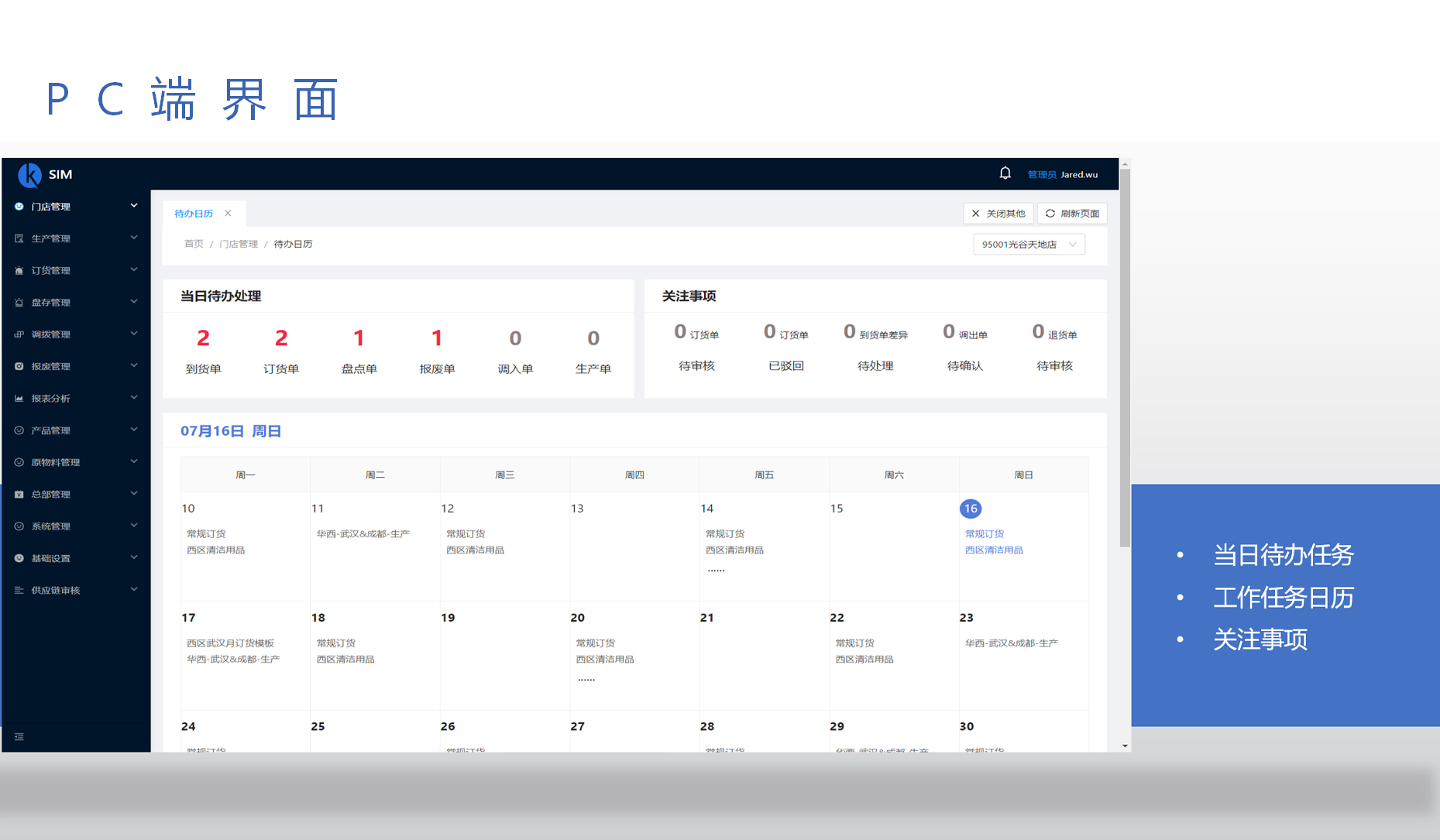Click the page vertical scrollbar
Image resolution: width=1440 pixels, height=840 pixels.
(1125, 358)
